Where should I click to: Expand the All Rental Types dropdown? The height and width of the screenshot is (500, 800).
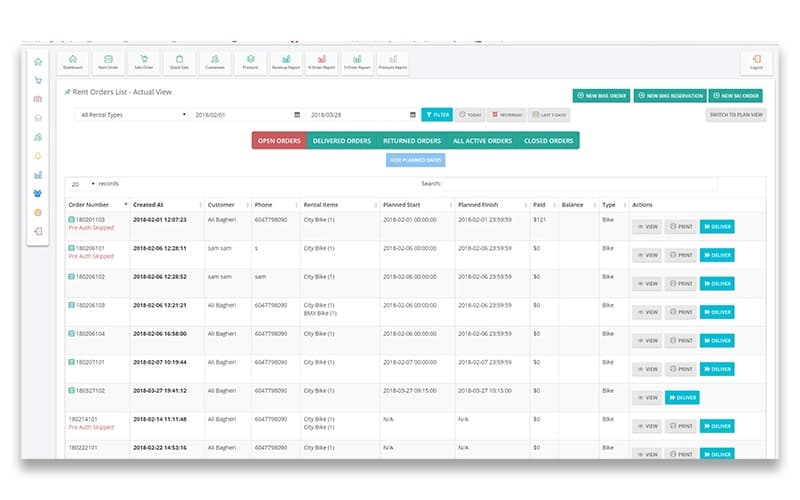[133, 115]
